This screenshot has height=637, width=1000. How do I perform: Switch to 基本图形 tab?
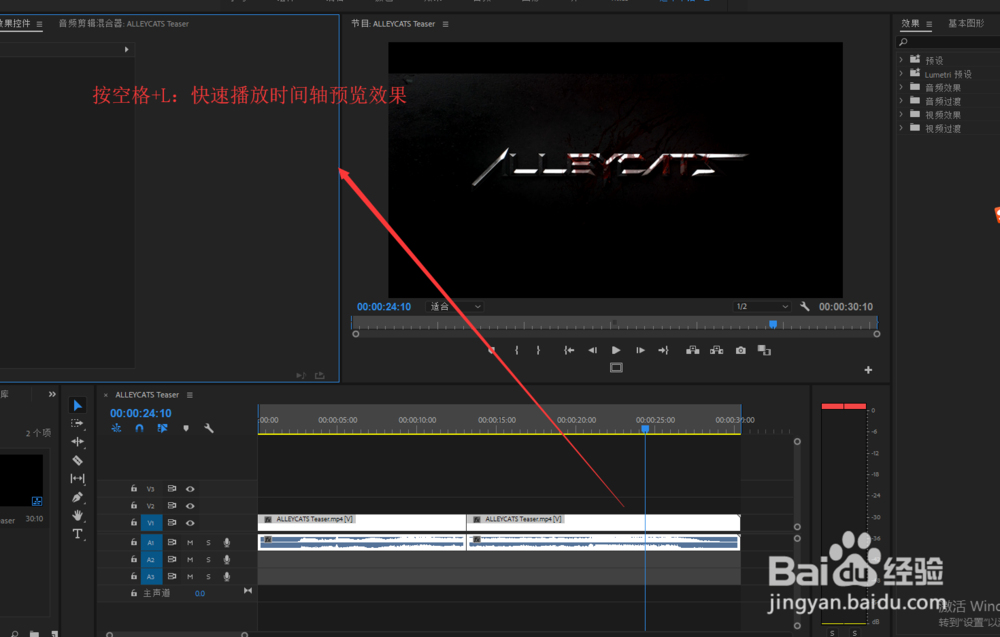[966, 24]
